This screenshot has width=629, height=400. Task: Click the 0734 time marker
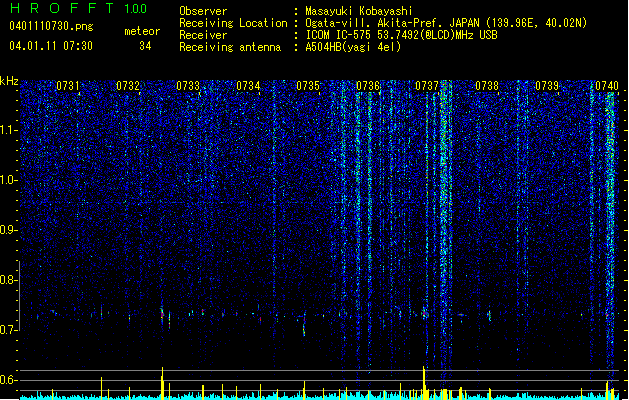[248, 86]
